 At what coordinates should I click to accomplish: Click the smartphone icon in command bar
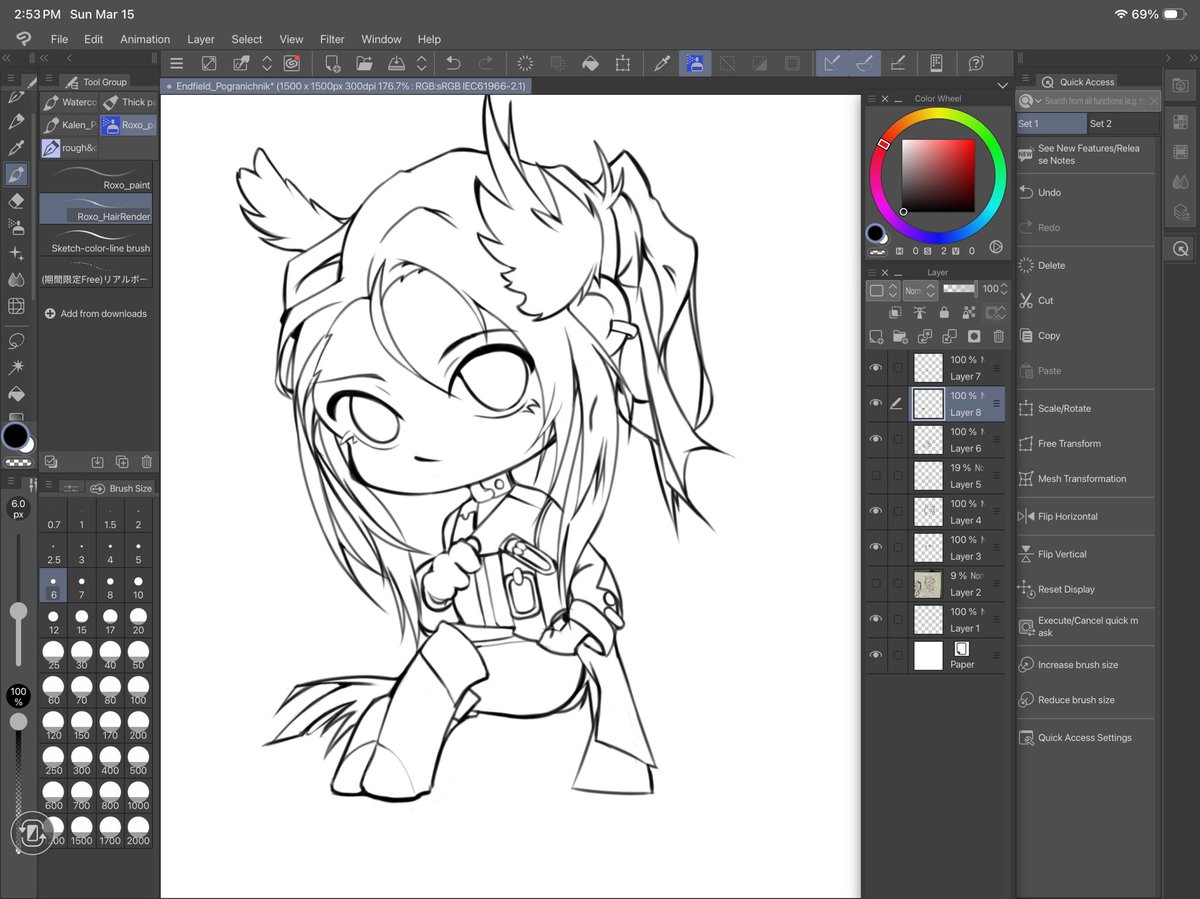936,63
